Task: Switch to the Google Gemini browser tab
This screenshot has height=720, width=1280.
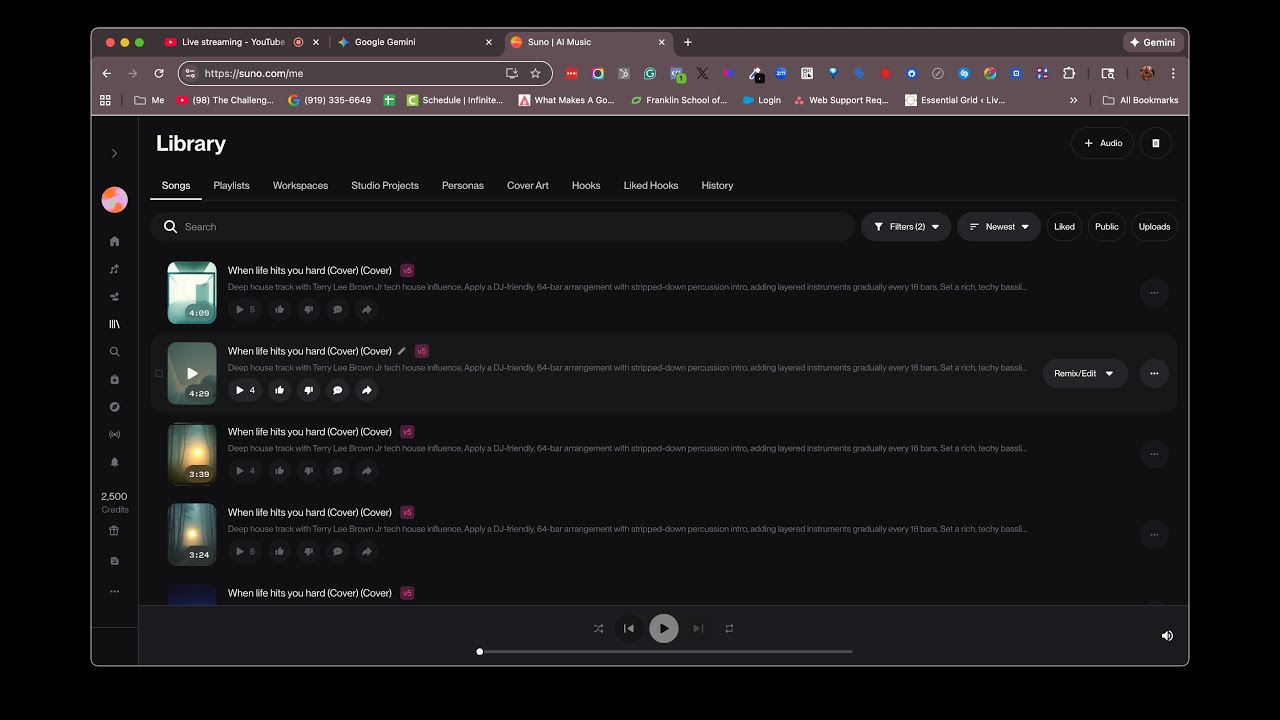Action: (x=413, y=42)
